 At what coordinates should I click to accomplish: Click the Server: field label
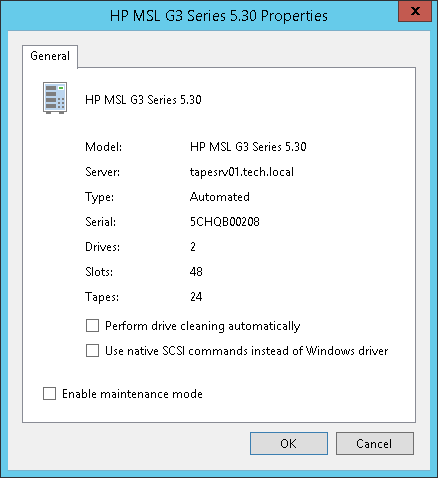102,172
